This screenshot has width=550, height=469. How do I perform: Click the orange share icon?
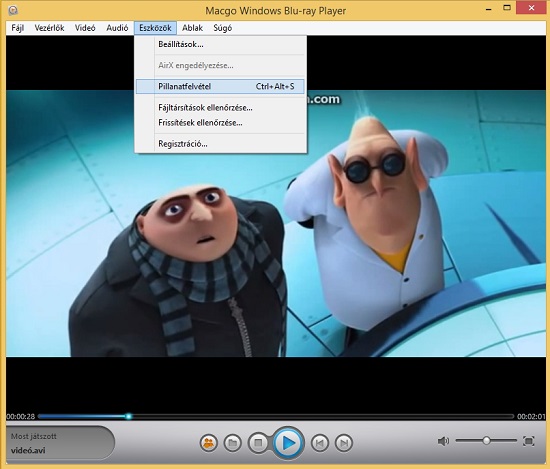tap(209, 443)
